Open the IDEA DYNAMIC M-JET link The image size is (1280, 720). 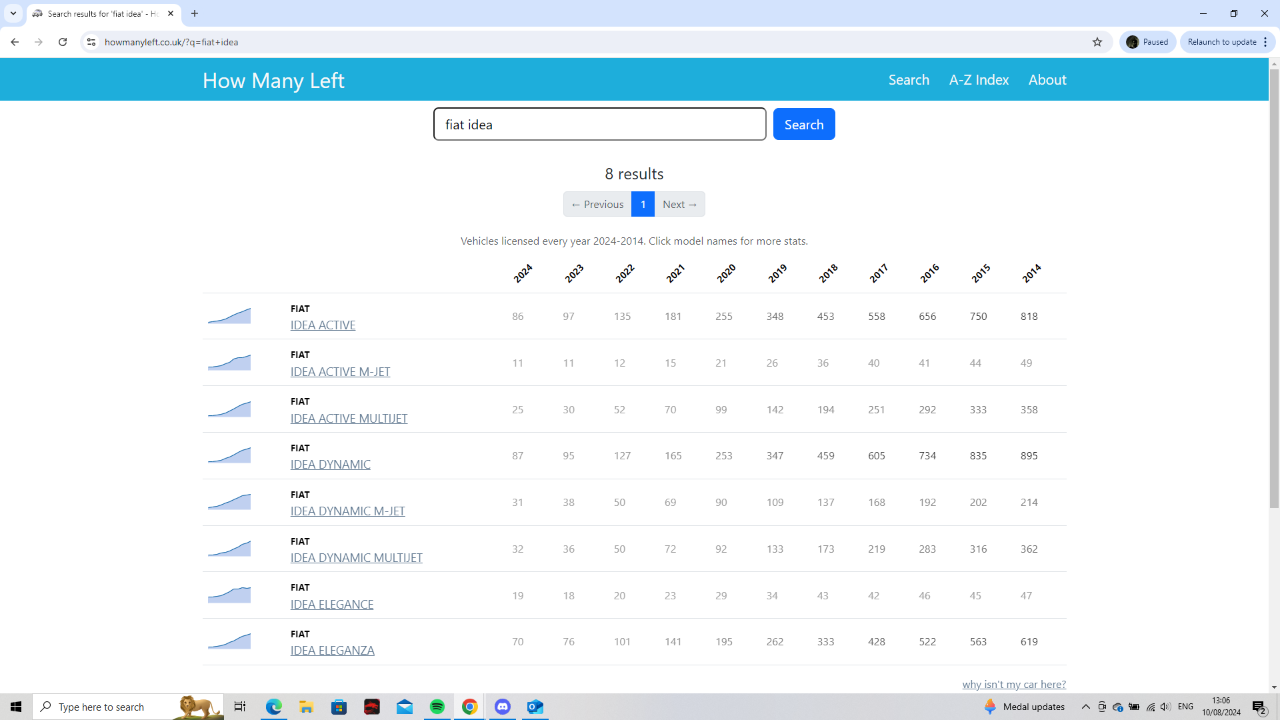point(347,511)
